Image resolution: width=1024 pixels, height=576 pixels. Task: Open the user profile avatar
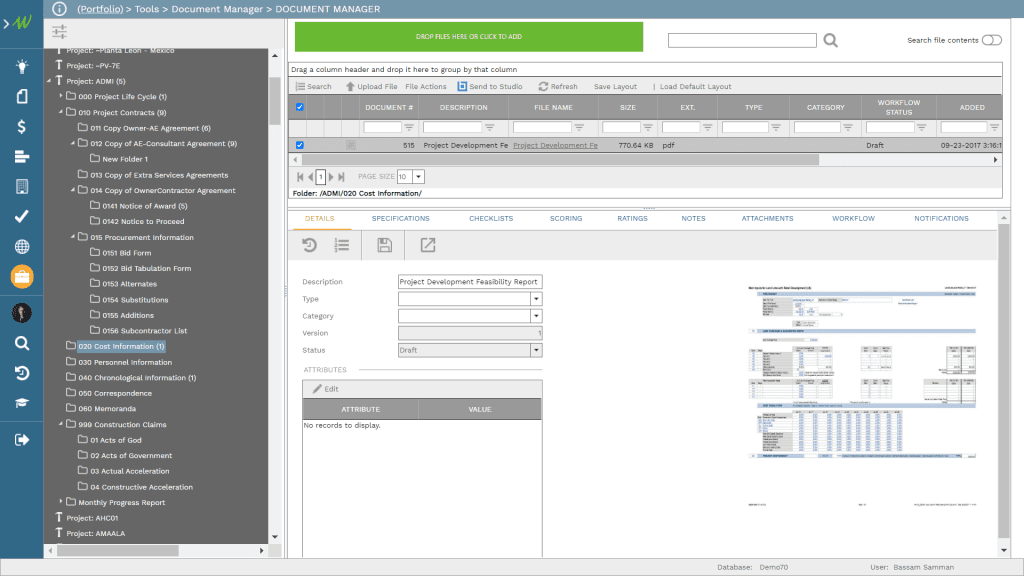coord(22,313)
